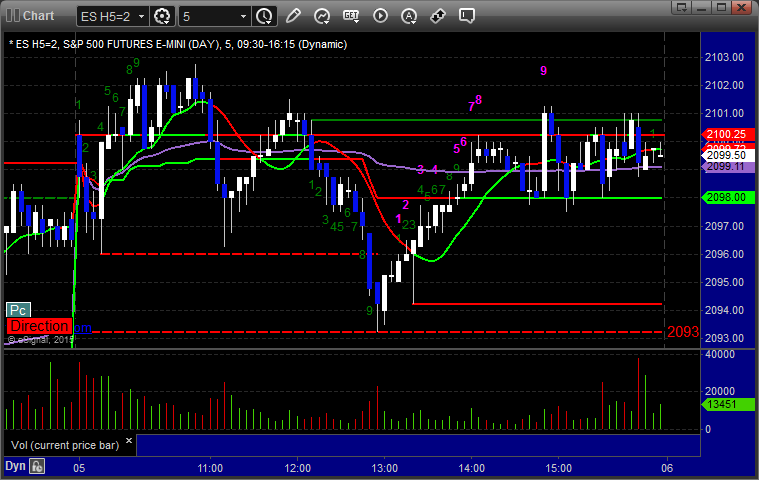Open the studies chart-line menu
This screenshot has height=480, width=759.
click(322, 16)
